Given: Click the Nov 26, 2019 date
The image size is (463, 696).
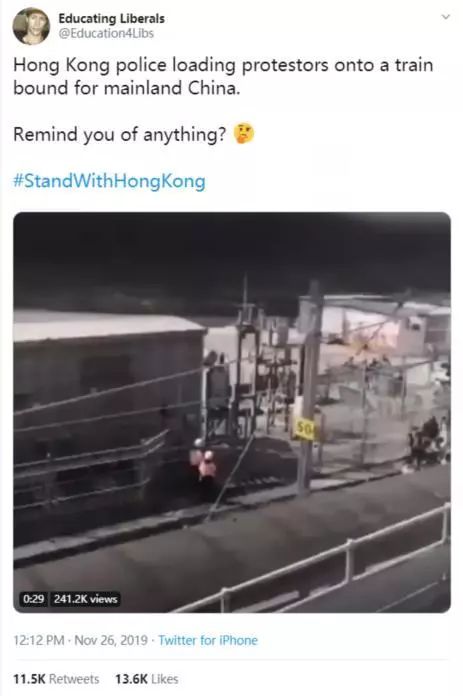Looking at the screenshot, I should [x=111, y=640].
